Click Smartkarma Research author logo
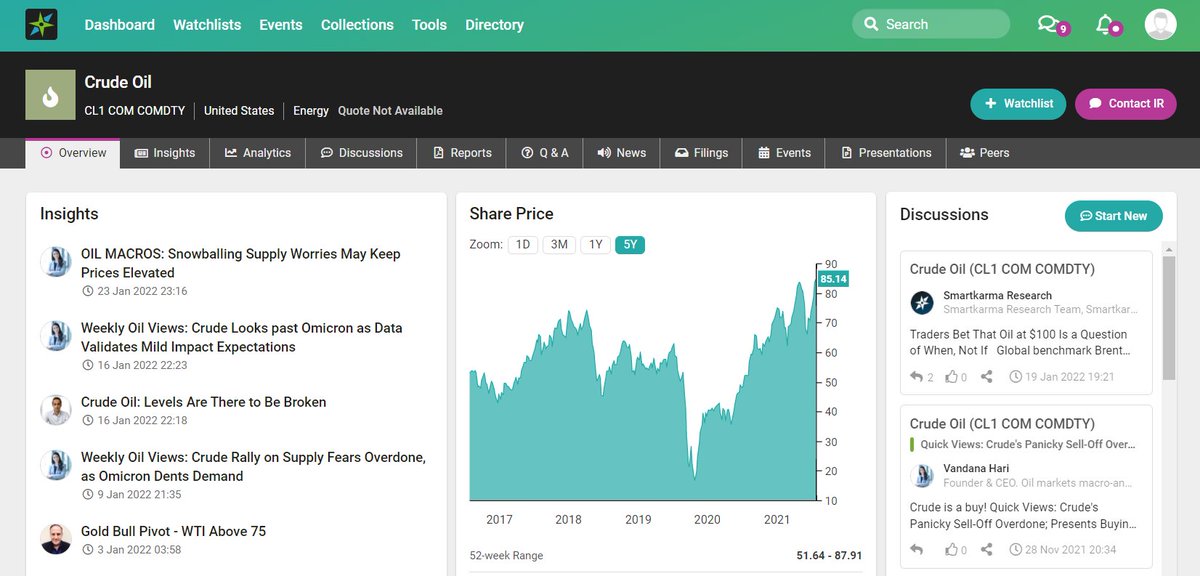The width and height of the screenshot is (1200, 576). (x=922, y=302)
